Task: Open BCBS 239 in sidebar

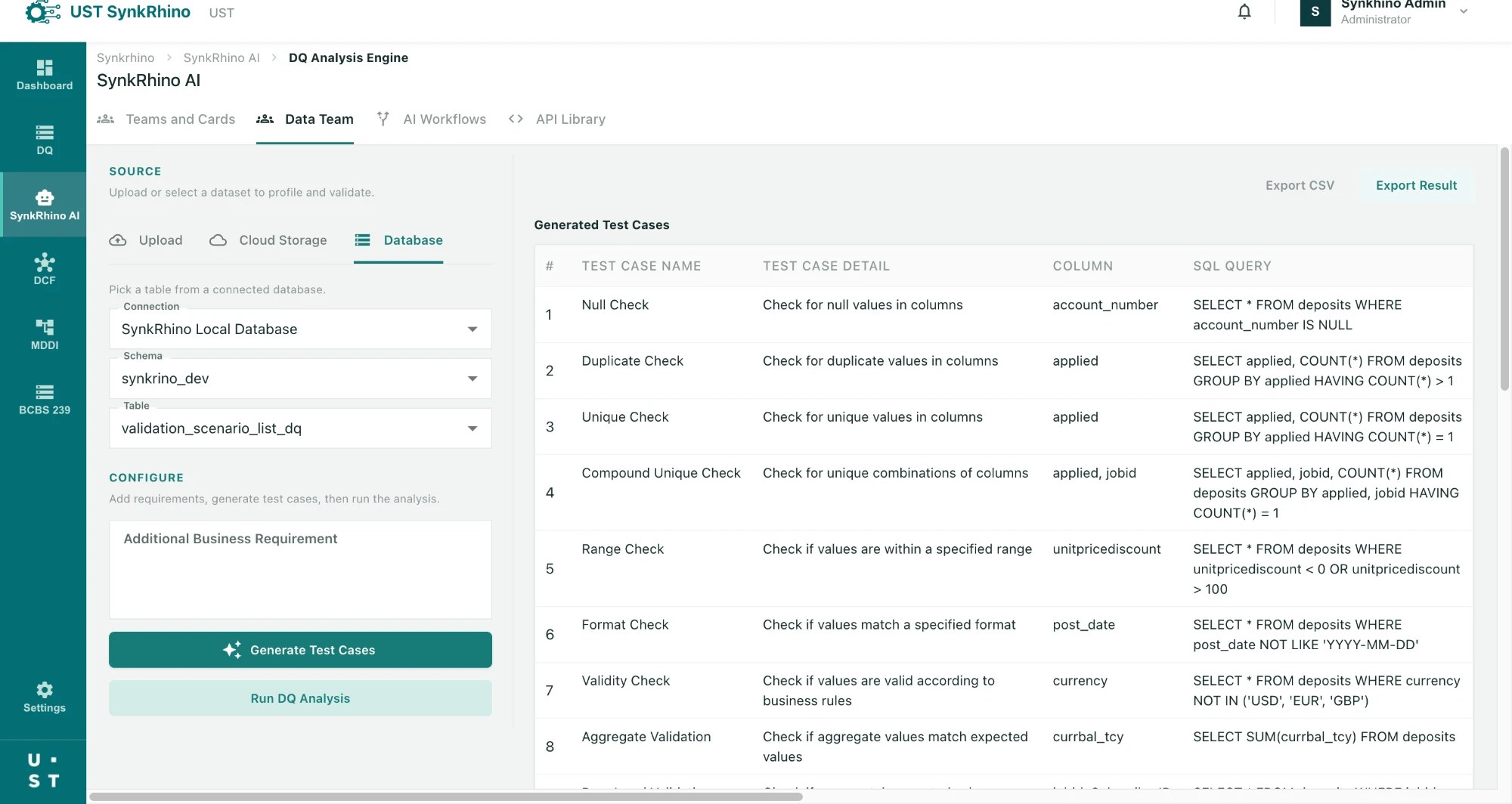Action: 44,400
